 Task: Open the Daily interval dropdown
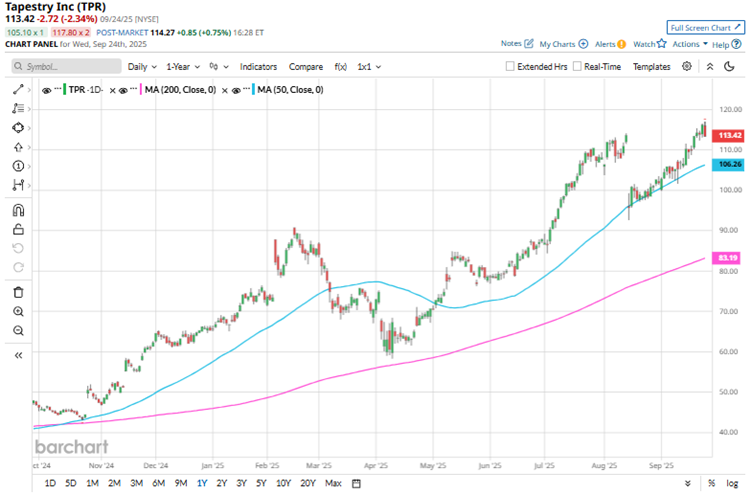coord(141,67)
